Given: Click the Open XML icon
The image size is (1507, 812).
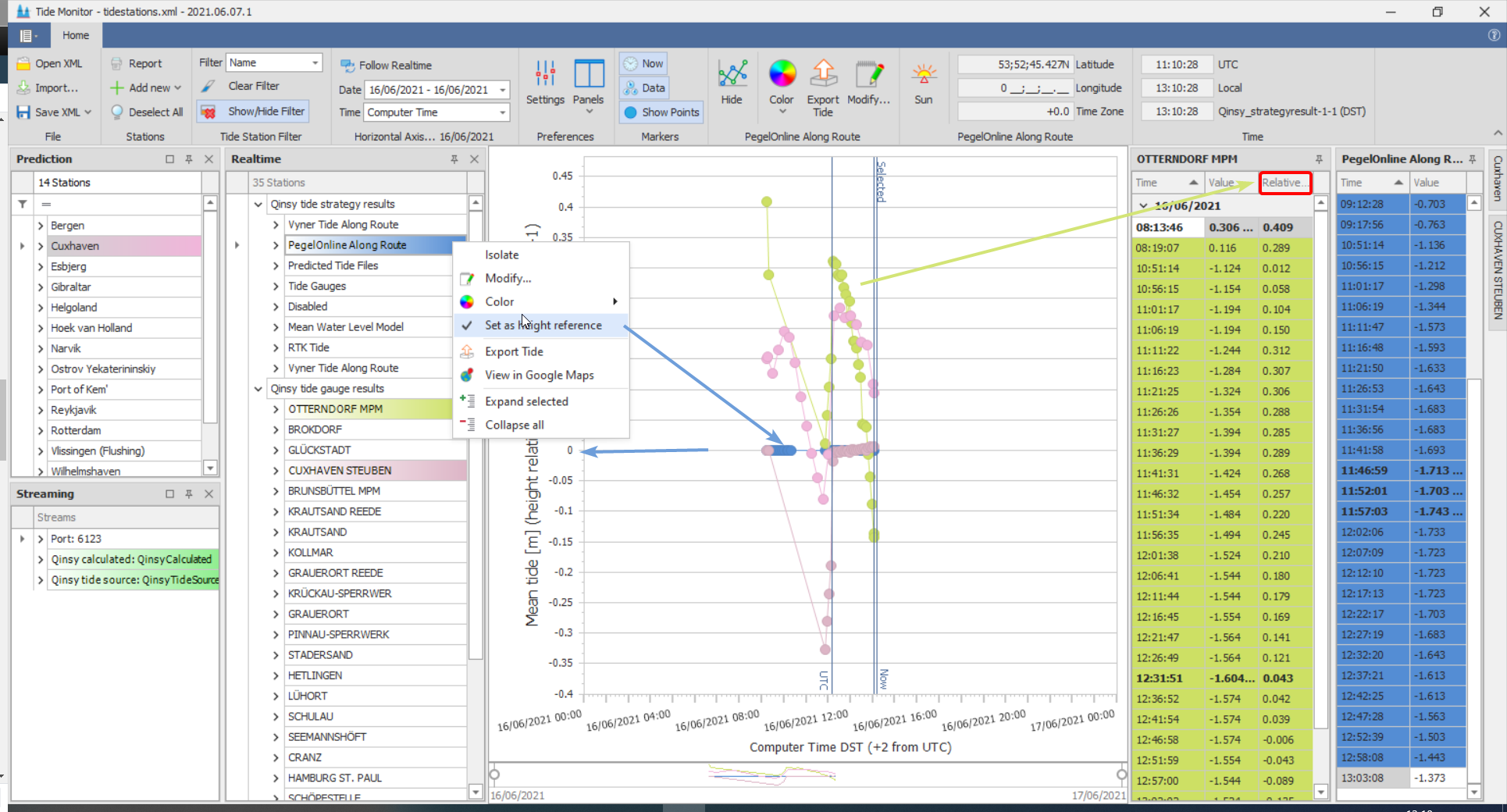Looking at the screenshot, I should point(24,64).
